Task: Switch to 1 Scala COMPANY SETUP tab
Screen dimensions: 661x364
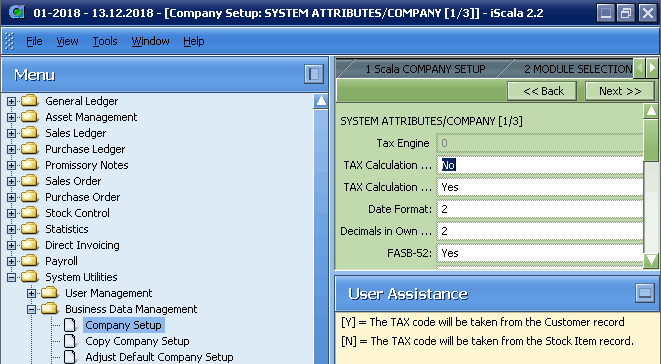Action: (425, 69)
